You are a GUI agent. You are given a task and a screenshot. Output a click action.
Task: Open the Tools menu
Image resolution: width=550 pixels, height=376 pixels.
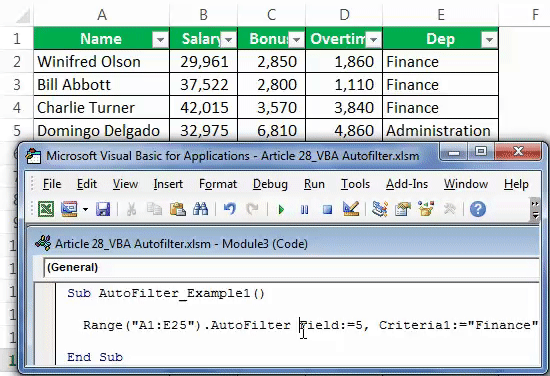(x=355, y=184)
